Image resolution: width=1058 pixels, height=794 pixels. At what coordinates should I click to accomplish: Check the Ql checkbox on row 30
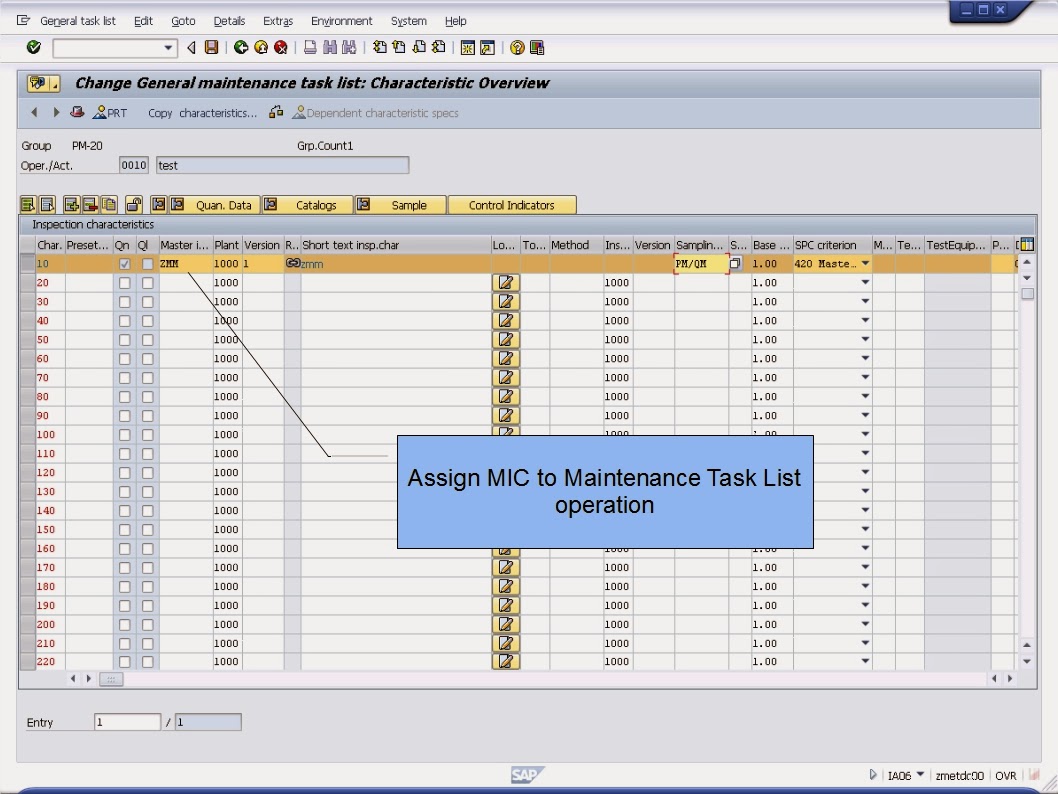[x=148, y=301]
